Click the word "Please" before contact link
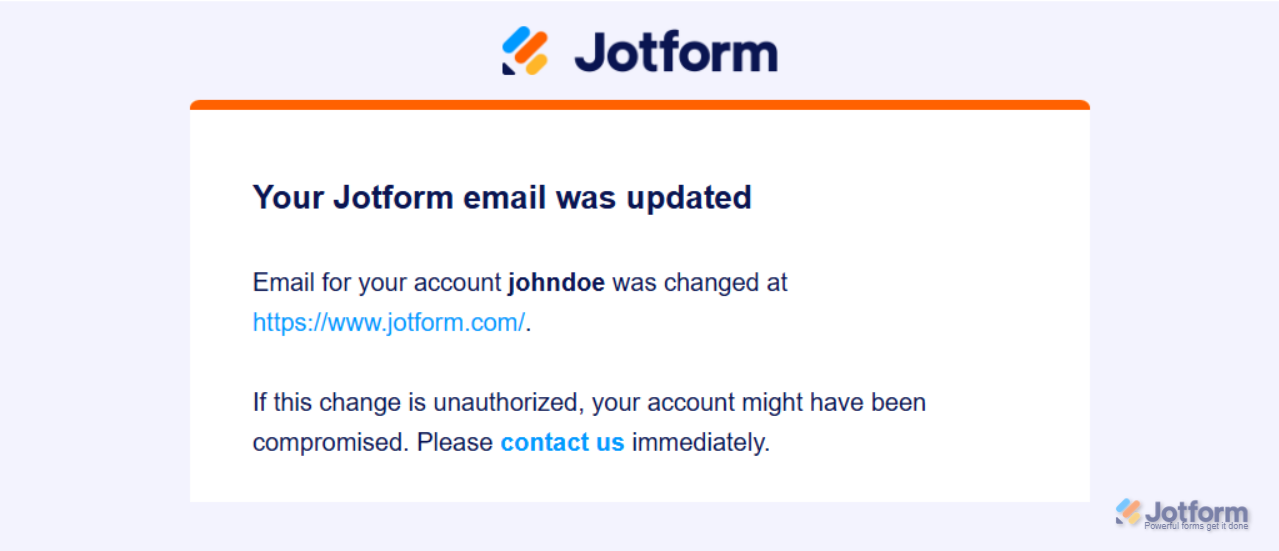Image resolution: width=1279 pixels, height=551 pixels. click(x=455, y=442)
